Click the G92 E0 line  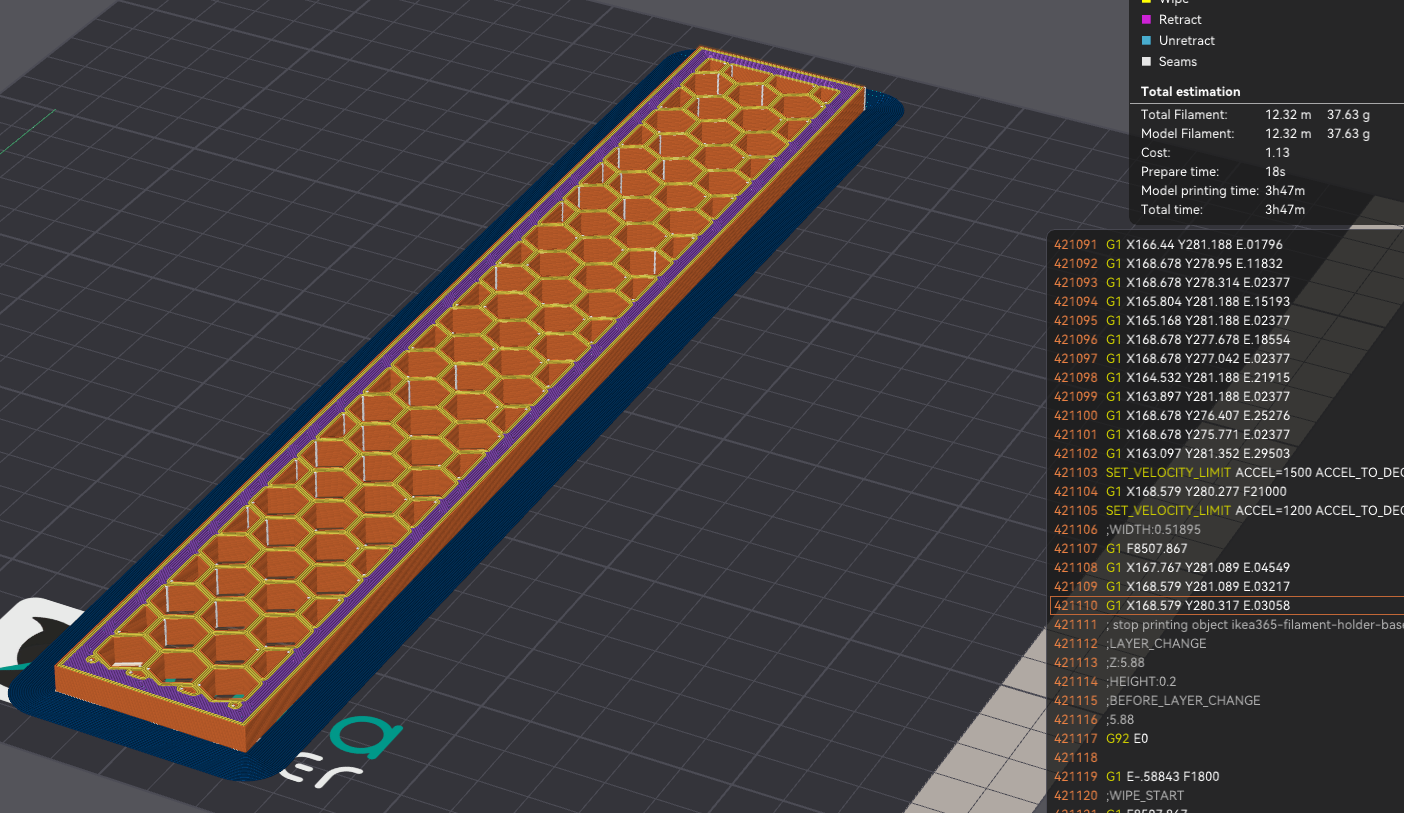(x=1226, y=738)
